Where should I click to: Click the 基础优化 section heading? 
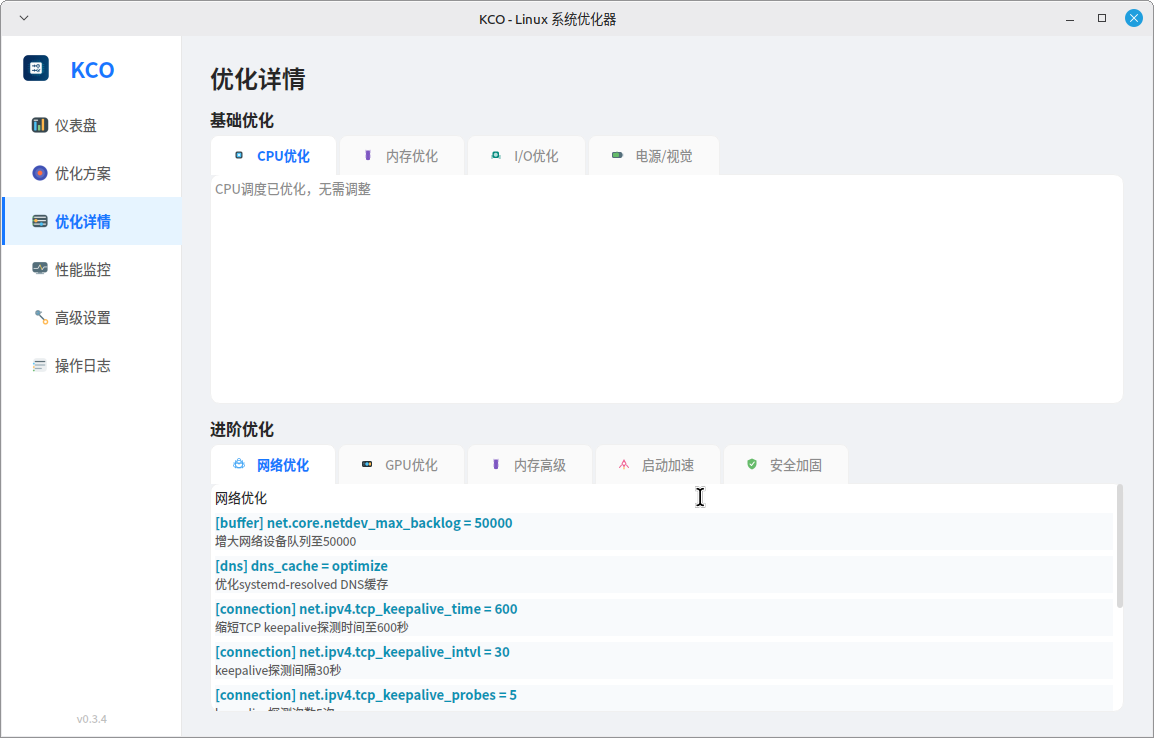(x=242, y=120)
